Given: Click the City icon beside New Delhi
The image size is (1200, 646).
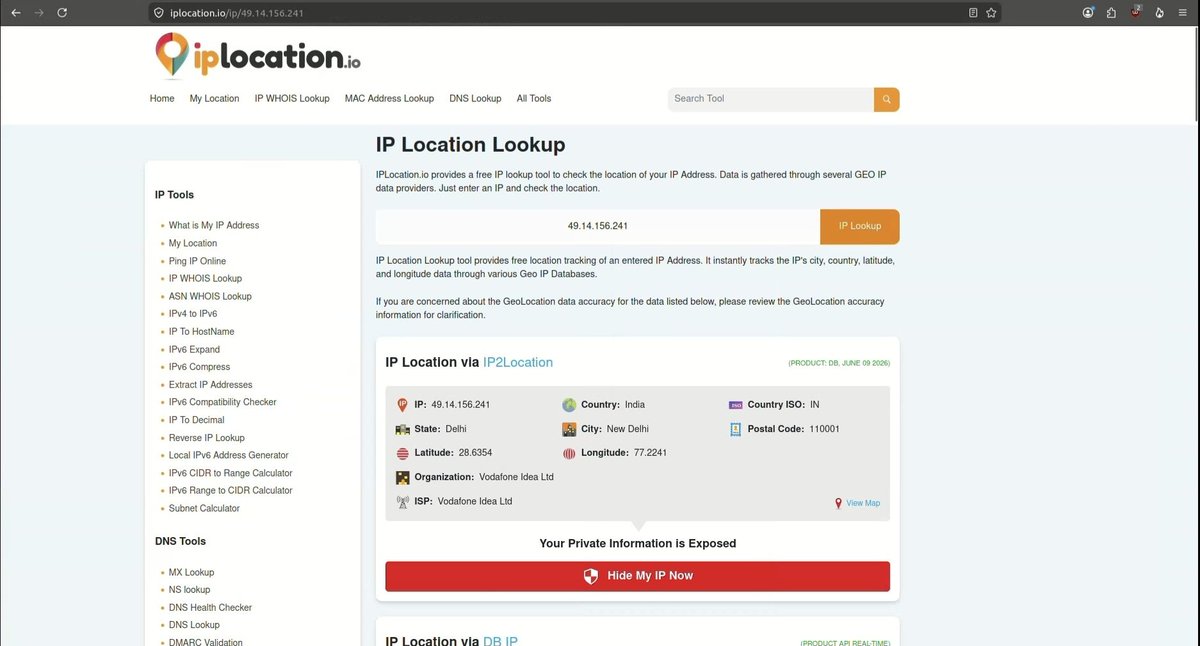Looking at the screenshot, I should click(569, 429).
